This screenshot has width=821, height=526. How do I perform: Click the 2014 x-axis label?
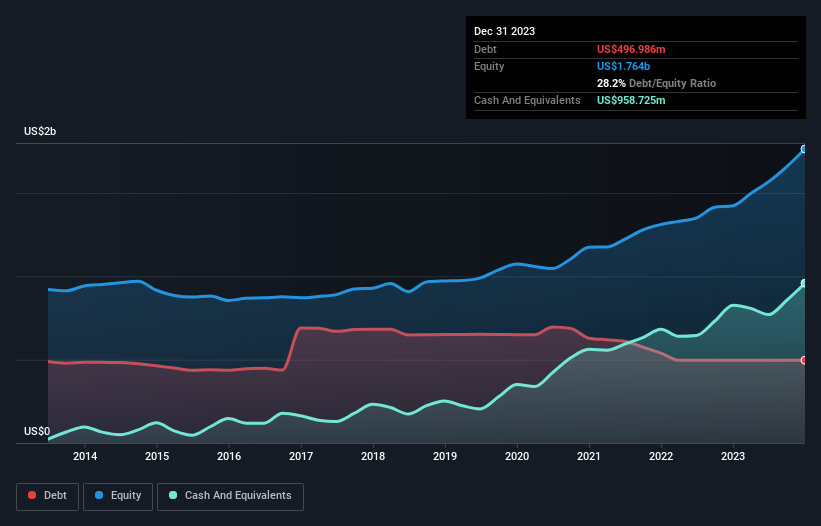pyautogui.click(x=85, y=456)
